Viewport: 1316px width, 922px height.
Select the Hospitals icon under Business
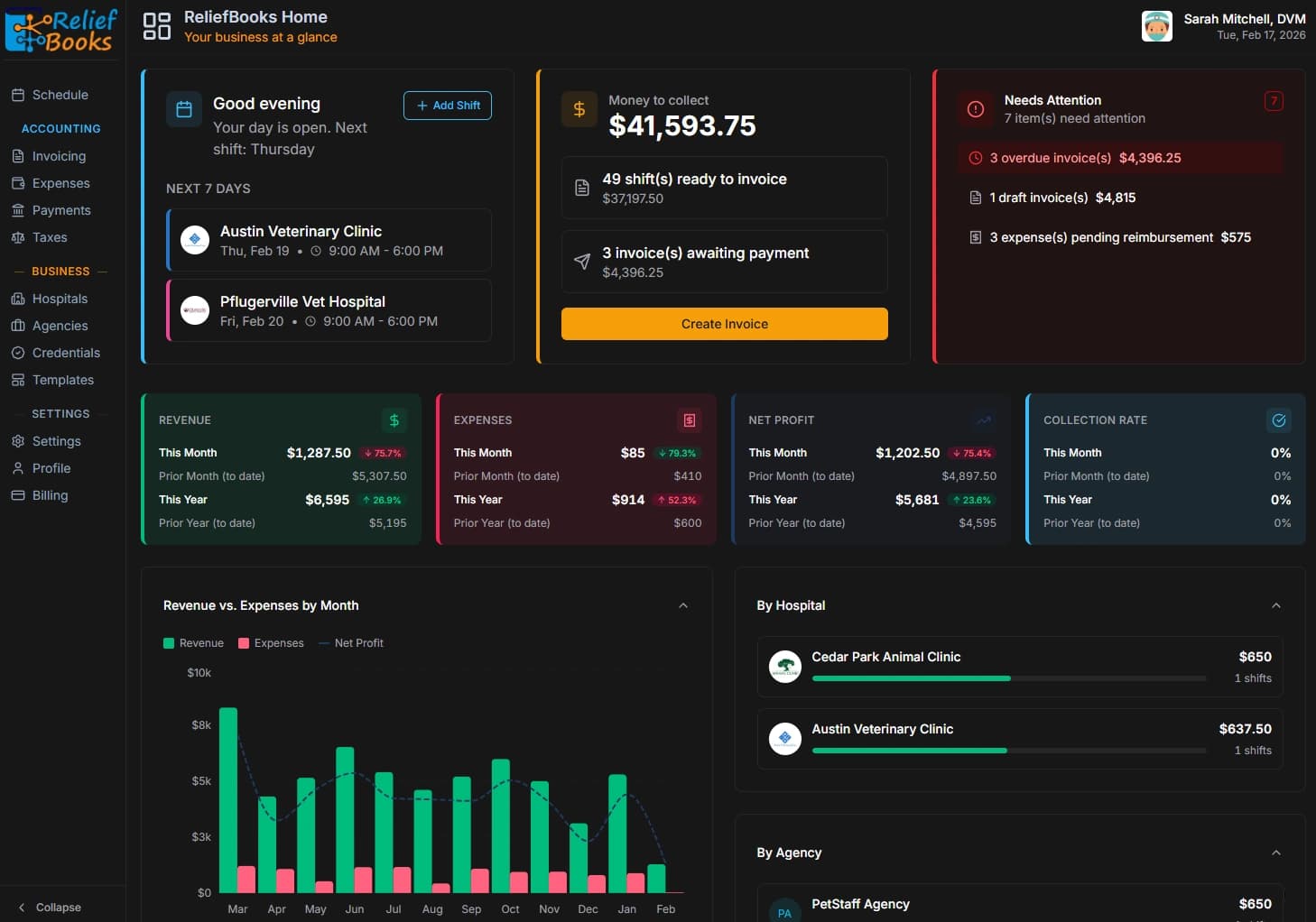pyautogui.click(x=20, y=299)
